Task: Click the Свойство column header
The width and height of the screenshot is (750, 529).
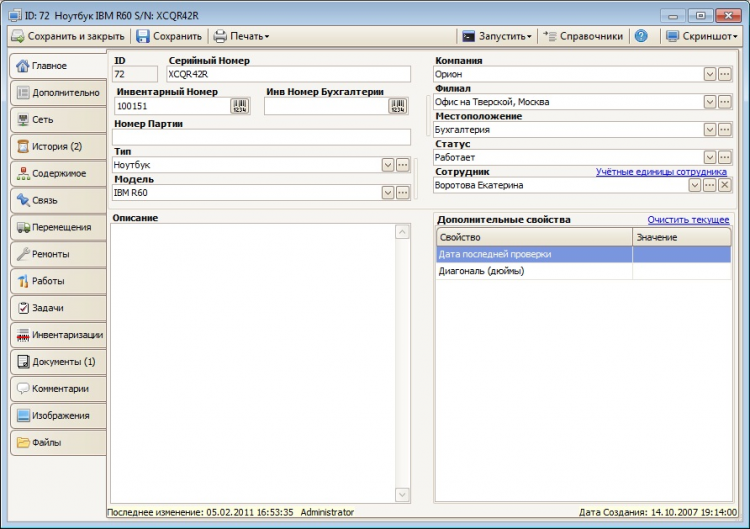Action: [x=534, y=237]
